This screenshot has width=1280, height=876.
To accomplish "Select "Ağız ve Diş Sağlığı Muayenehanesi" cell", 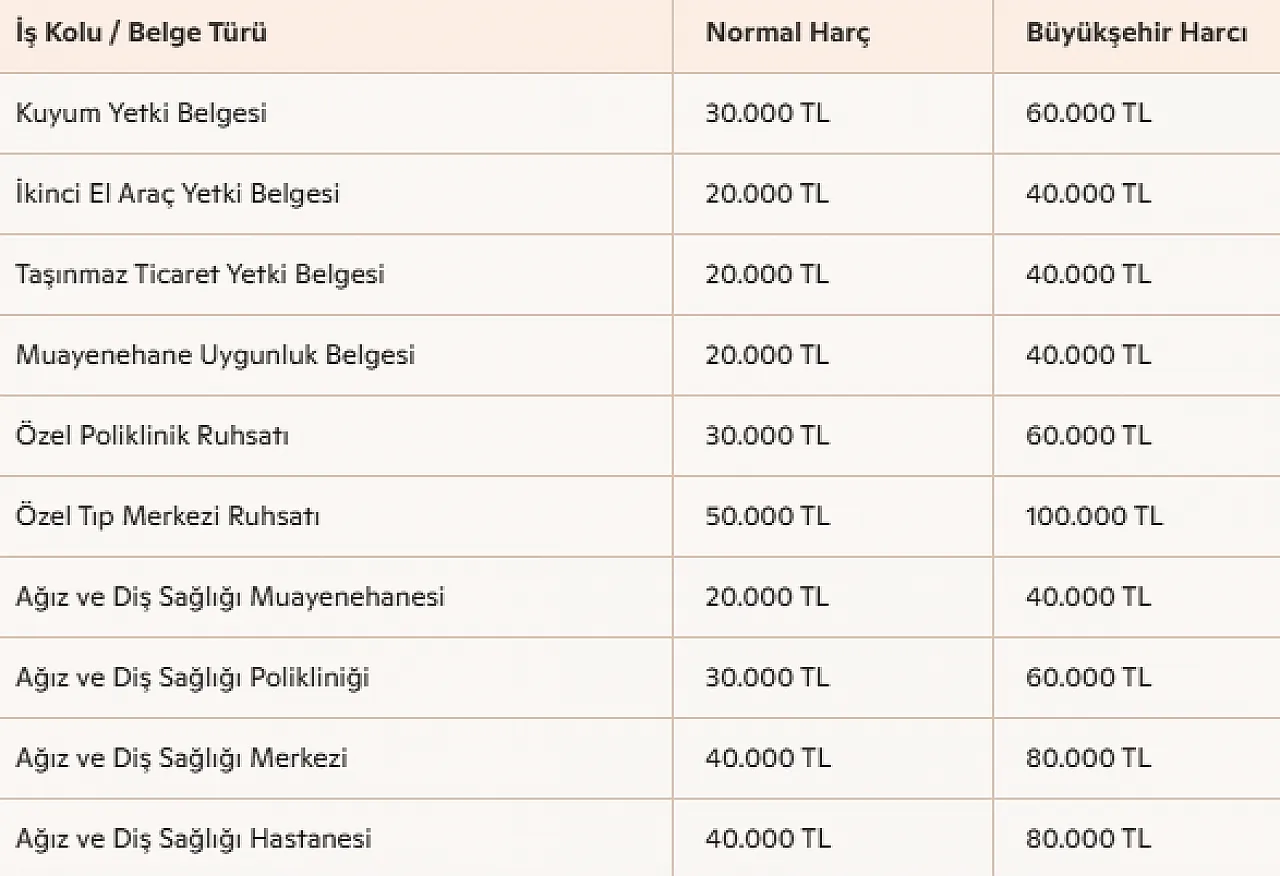I will (x=230, y=597).
